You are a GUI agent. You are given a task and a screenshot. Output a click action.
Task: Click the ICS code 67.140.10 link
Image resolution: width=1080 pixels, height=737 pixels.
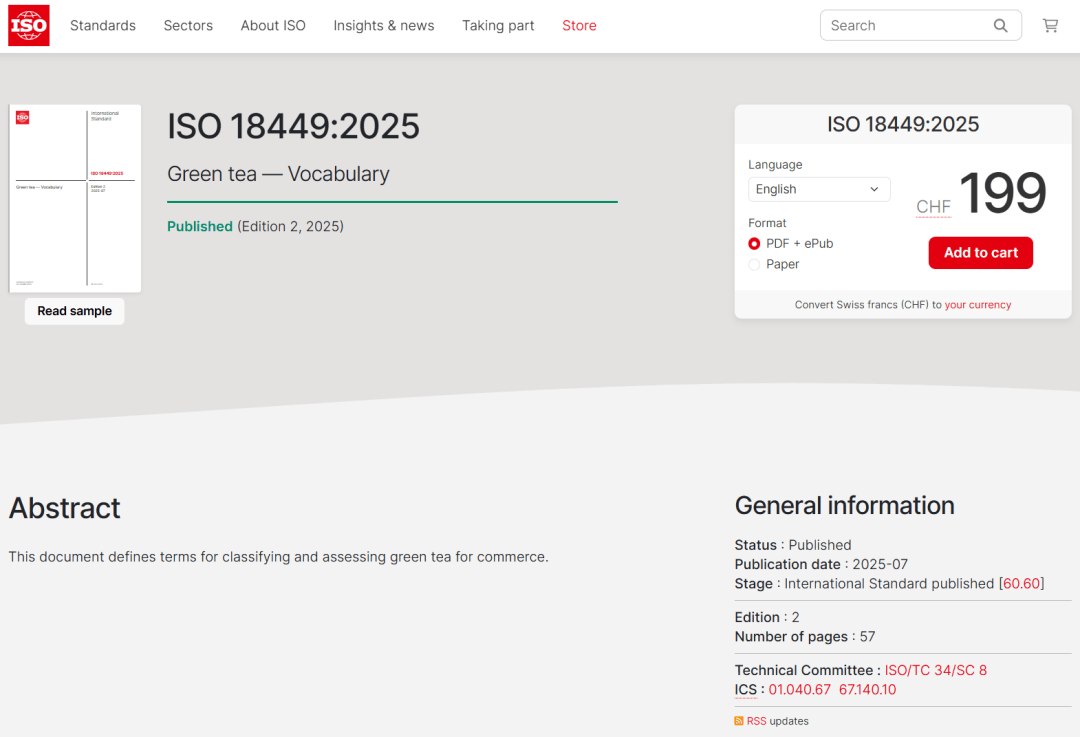click(867, 689)
